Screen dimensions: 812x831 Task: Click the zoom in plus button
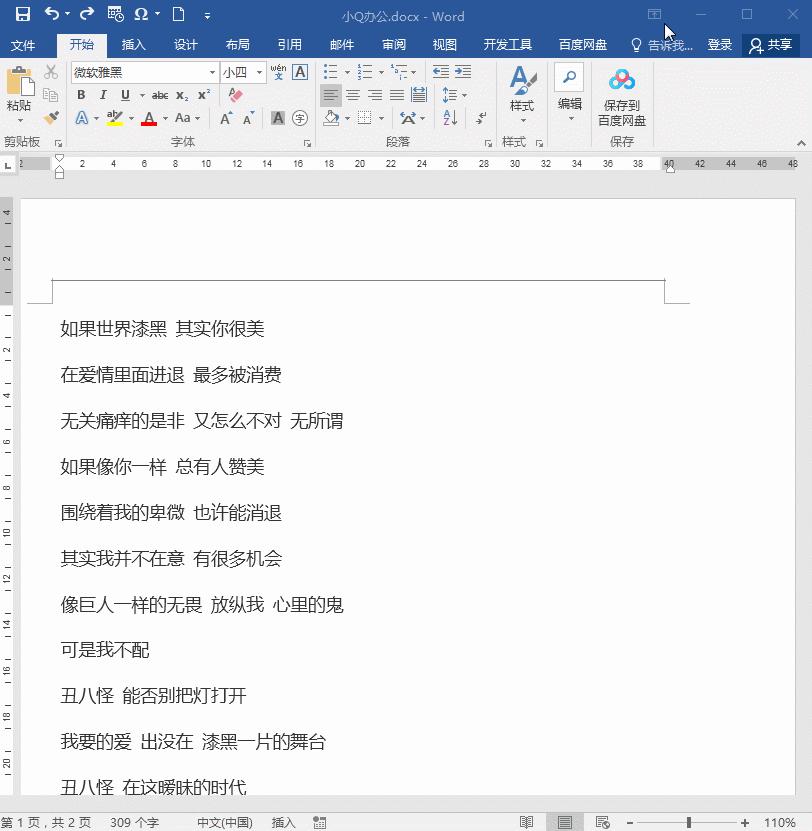tap(745, 823)
